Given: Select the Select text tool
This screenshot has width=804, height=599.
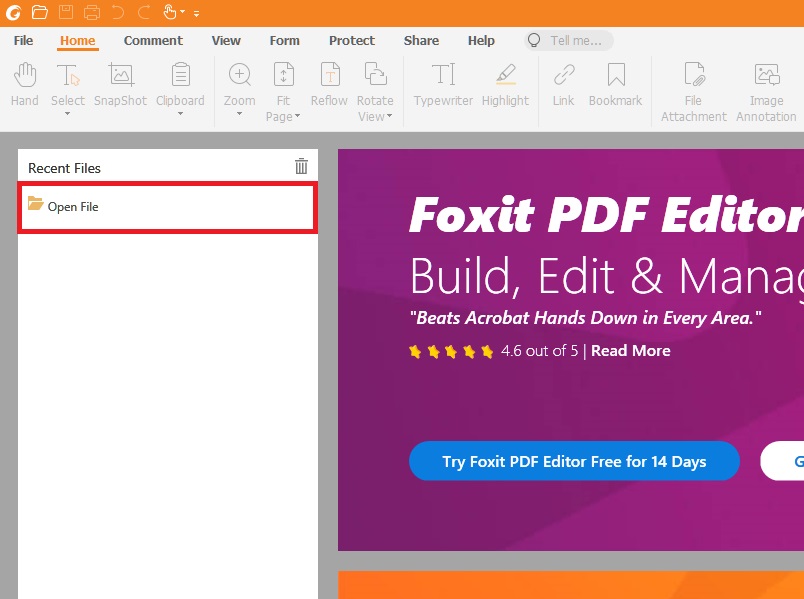Looking at the screenshot, I should [x=68, y=85].
